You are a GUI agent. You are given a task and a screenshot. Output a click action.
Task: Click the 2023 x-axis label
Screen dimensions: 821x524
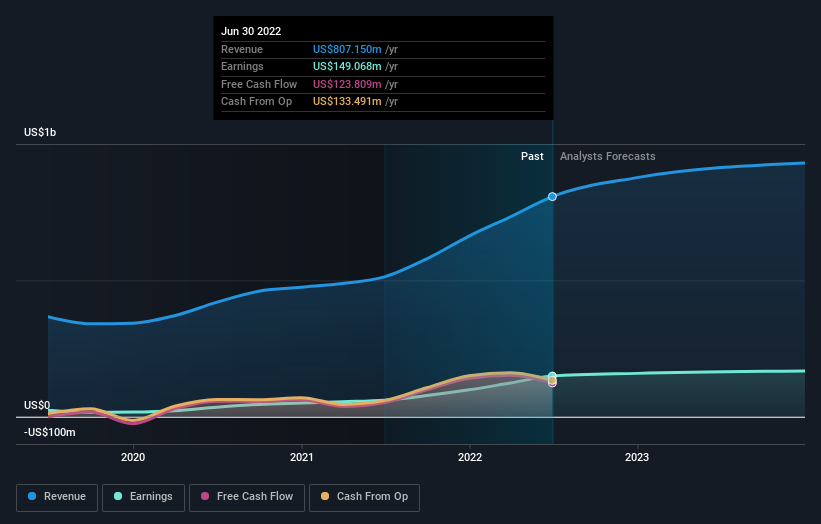point(637,457)
